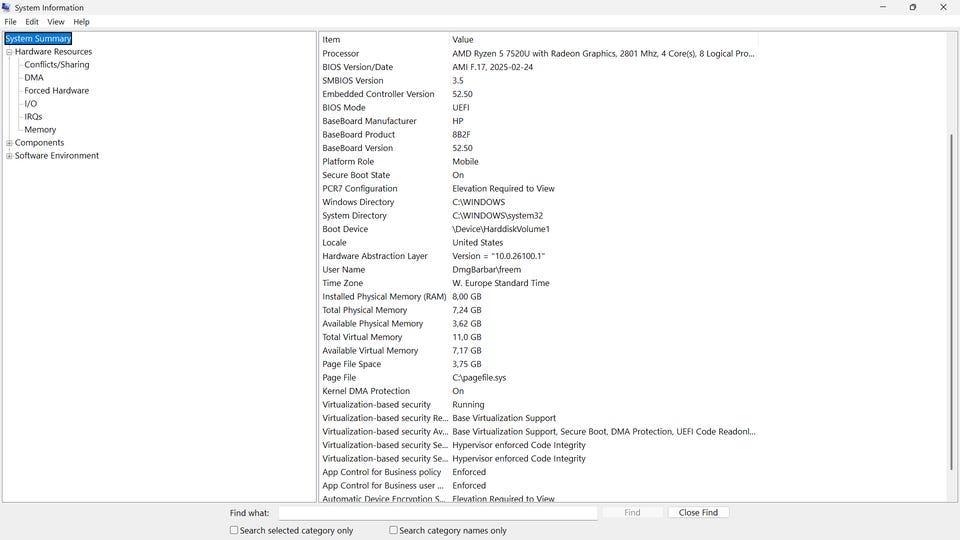960x540 pixels.
Task: Select the User Name row
Action: click(x=538, y=269)
